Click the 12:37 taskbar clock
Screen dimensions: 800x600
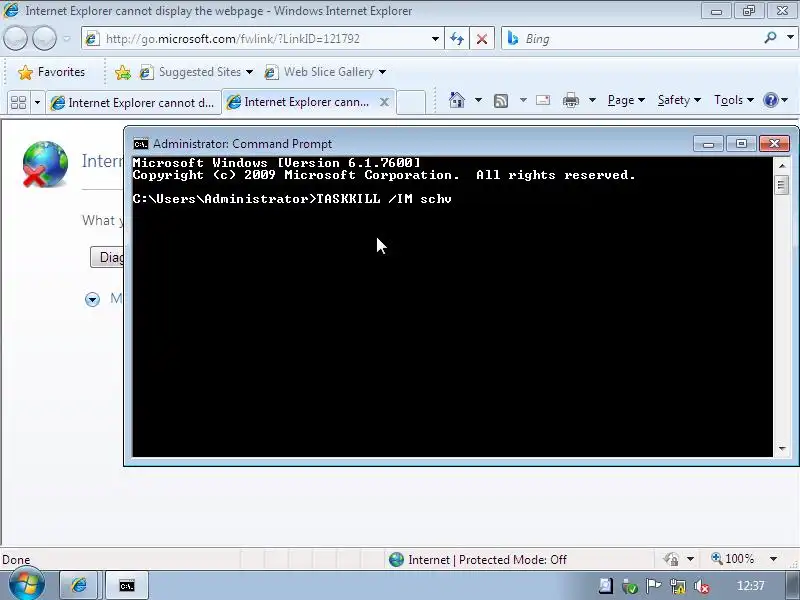(x=750, y=586)
